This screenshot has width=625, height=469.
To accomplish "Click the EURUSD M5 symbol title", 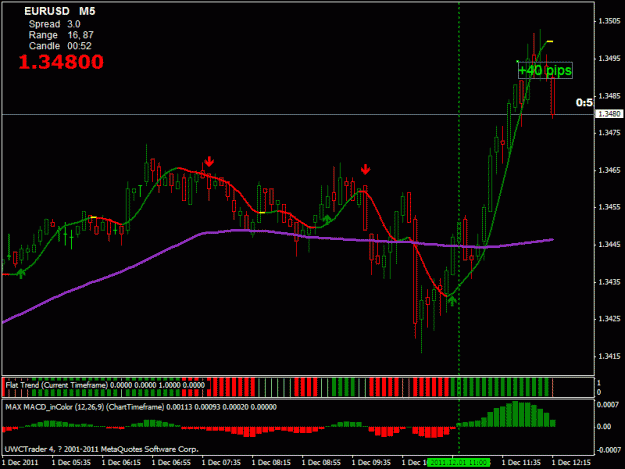I will tap(60, 11).
